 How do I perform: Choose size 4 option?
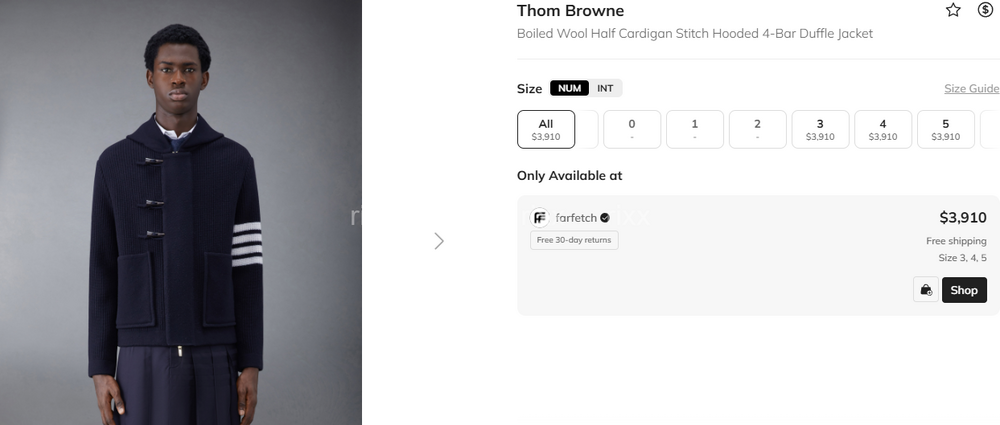[883, 129]
